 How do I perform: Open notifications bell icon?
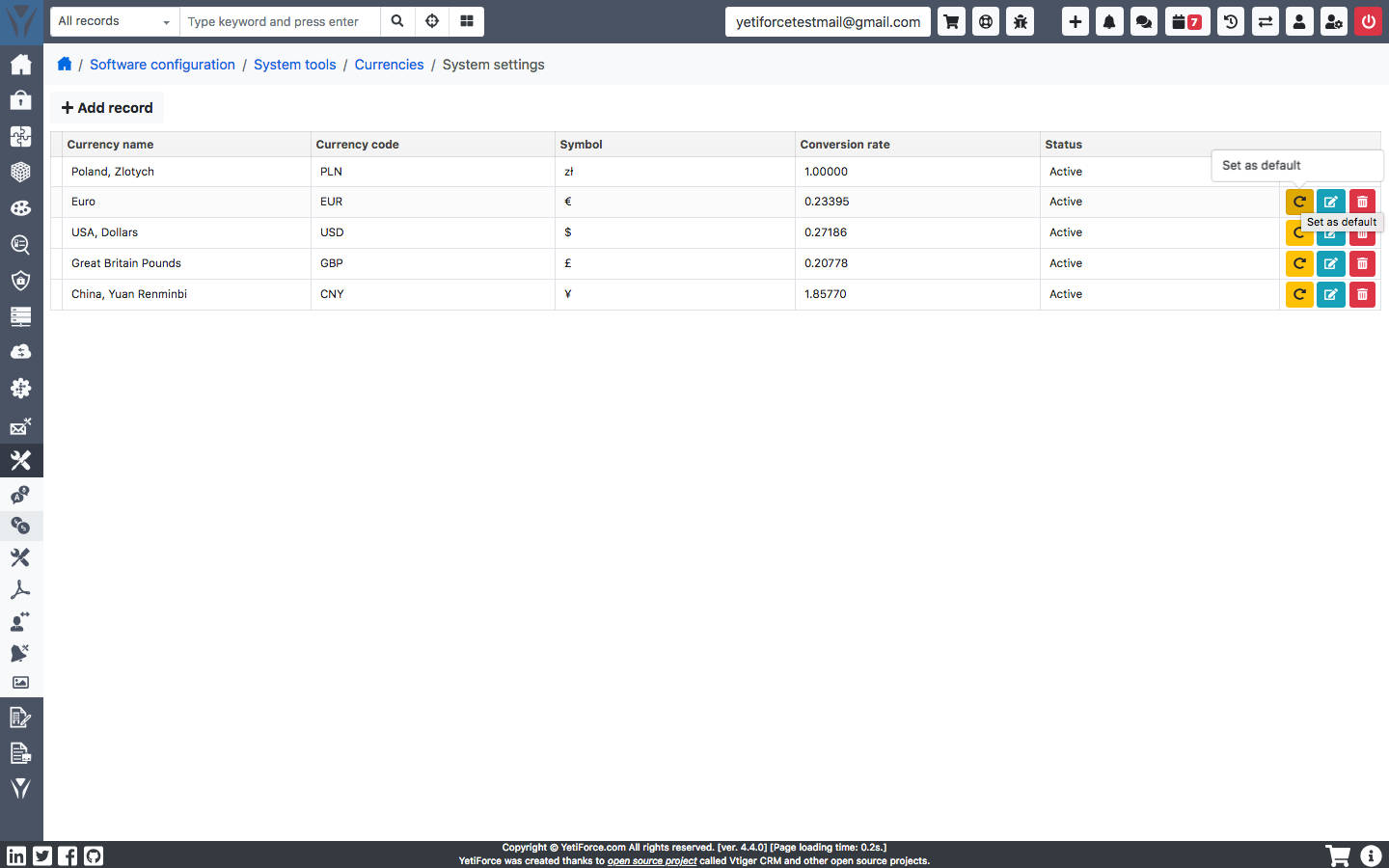tap(1109, 21)
